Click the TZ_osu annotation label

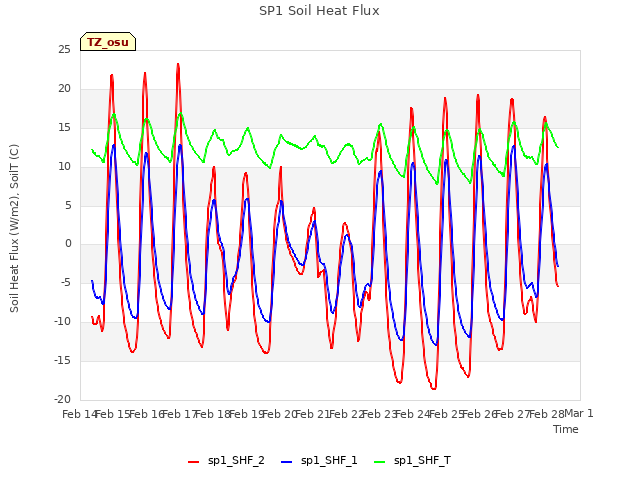coord(108,42)
